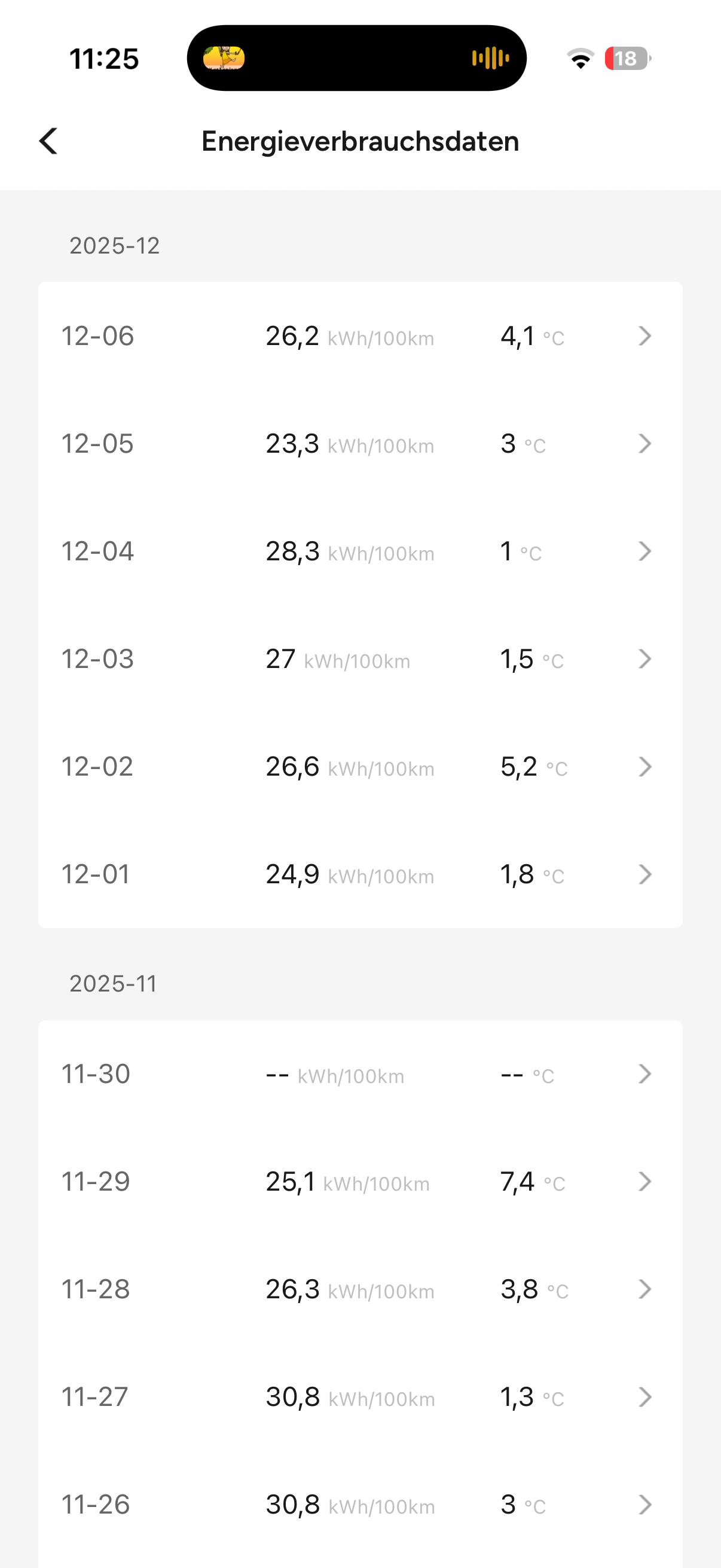
Task: Tap the chevron on the 11-29 row
Action: click(645, 1182)
